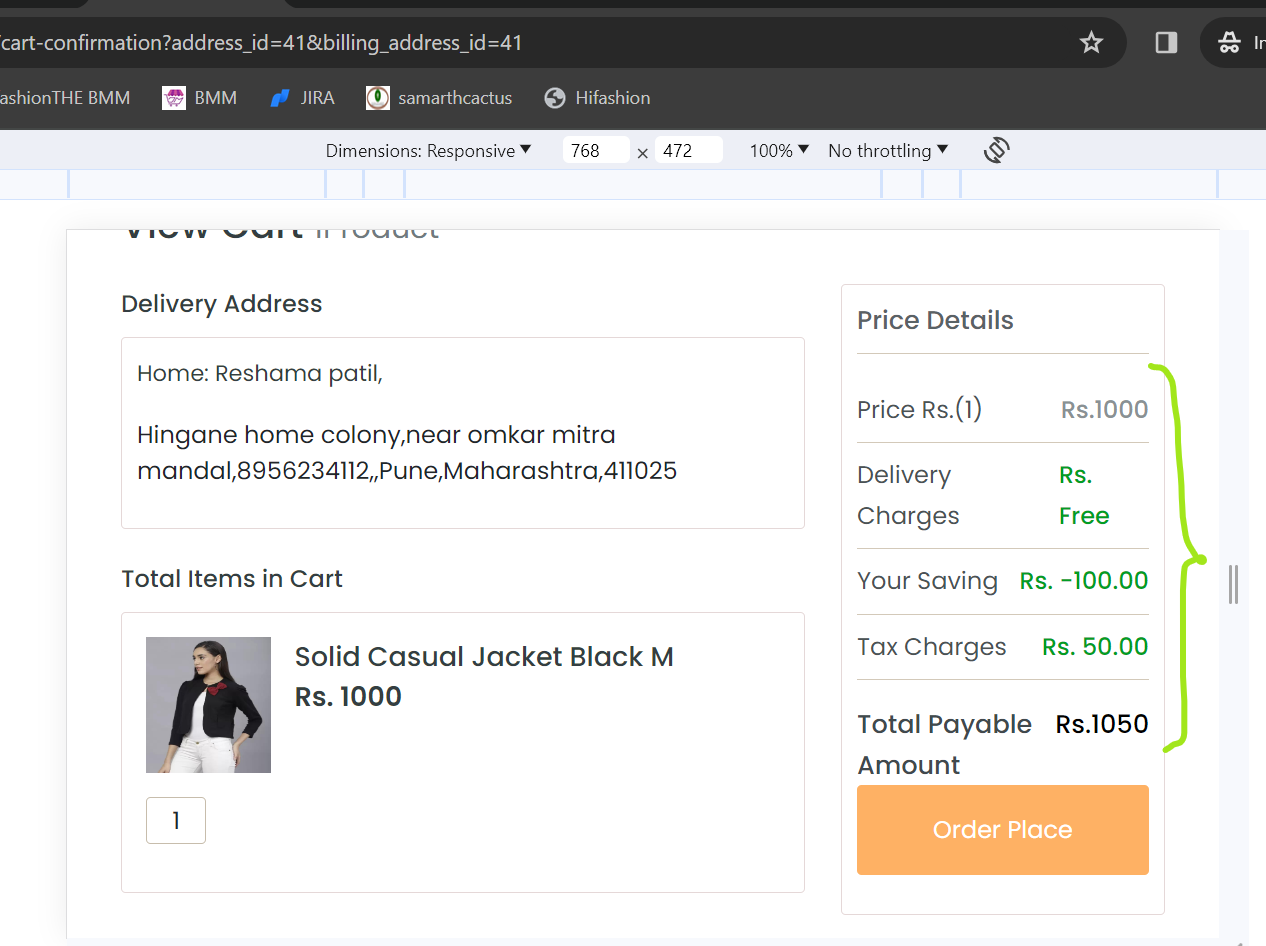Click the black jacket product thumbnail

pyautogui.click(x=208, y=705)
